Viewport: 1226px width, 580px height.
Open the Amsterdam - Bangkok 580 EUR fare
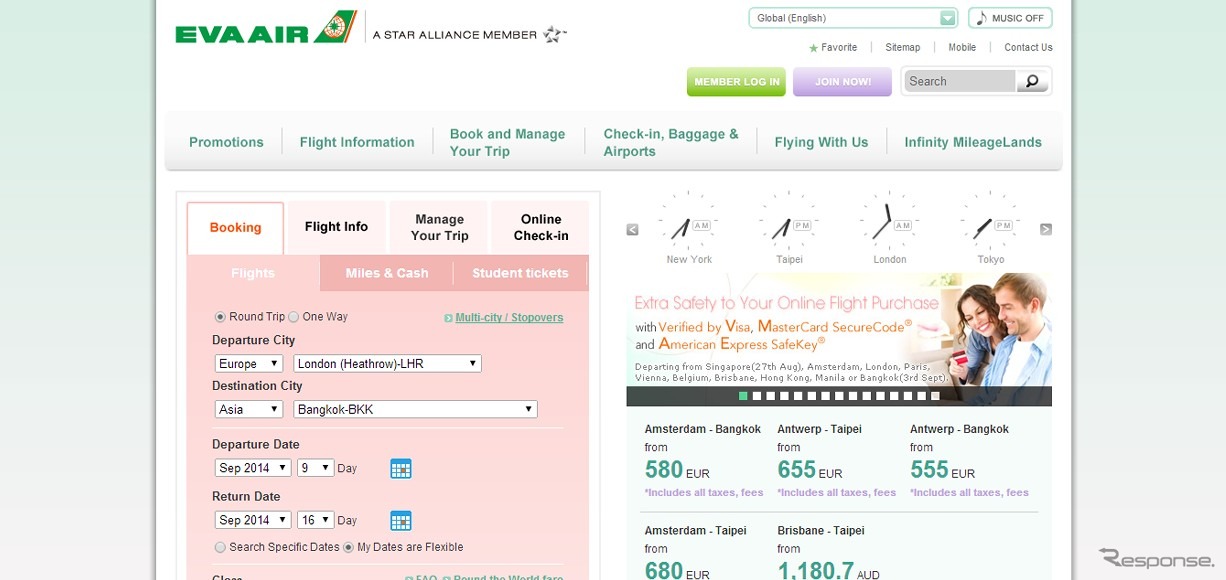coord(703,461)
